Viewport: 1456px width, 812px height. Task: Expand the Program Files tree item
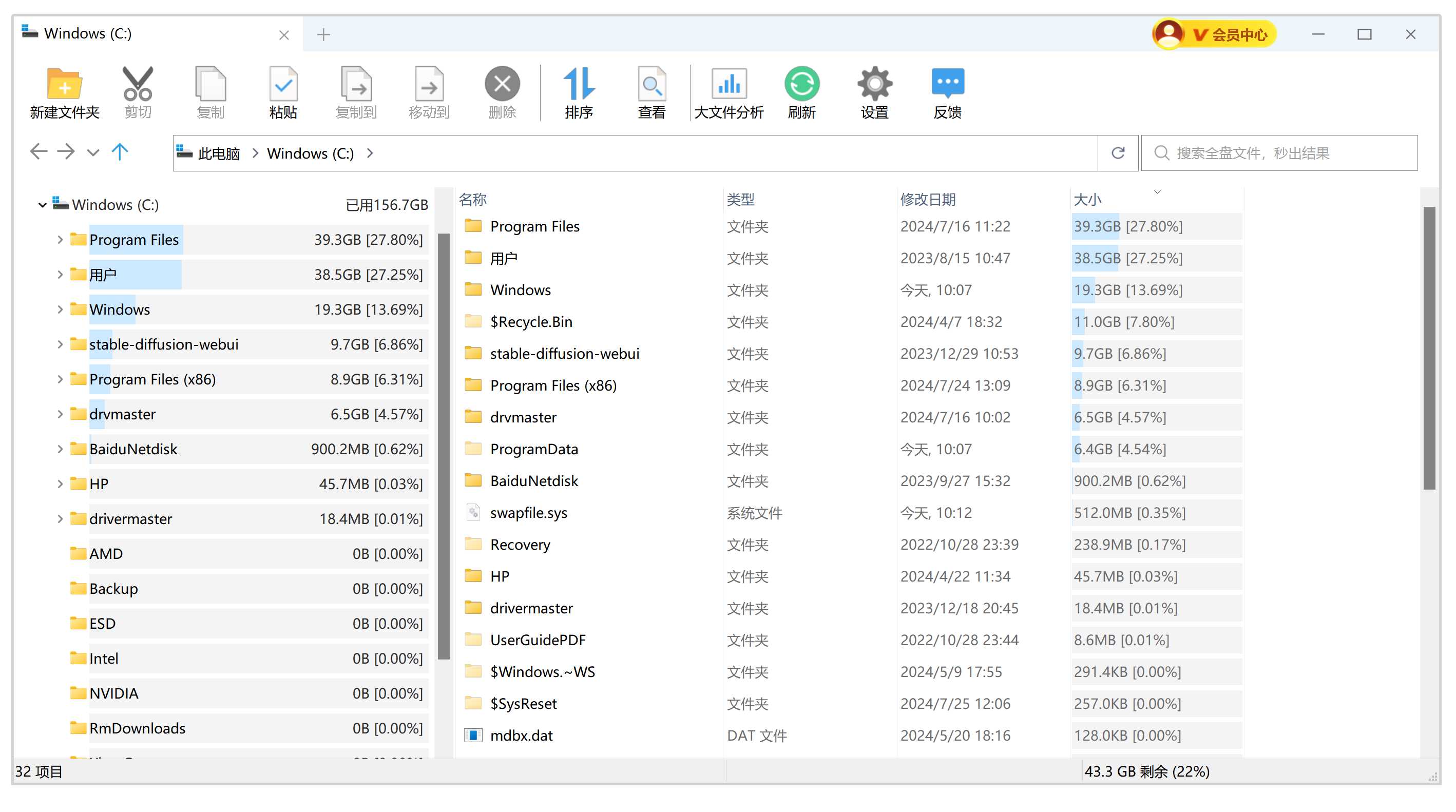click(x=58, y=239)
